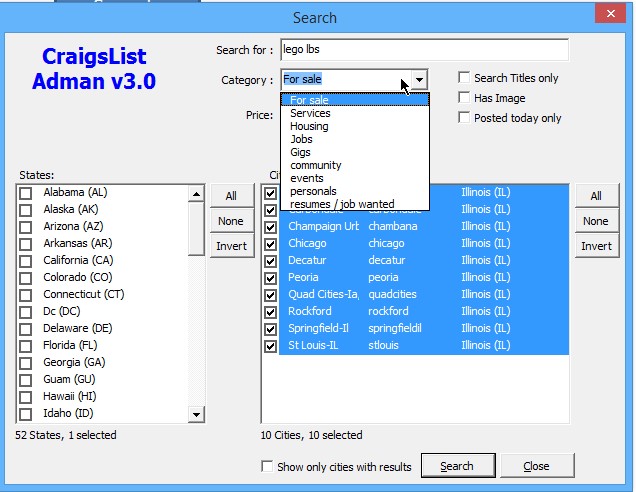This screenshot has height=492, width=636.
Task: Check the Alabama (AL) state box
Action: click(x=26, y=193)
